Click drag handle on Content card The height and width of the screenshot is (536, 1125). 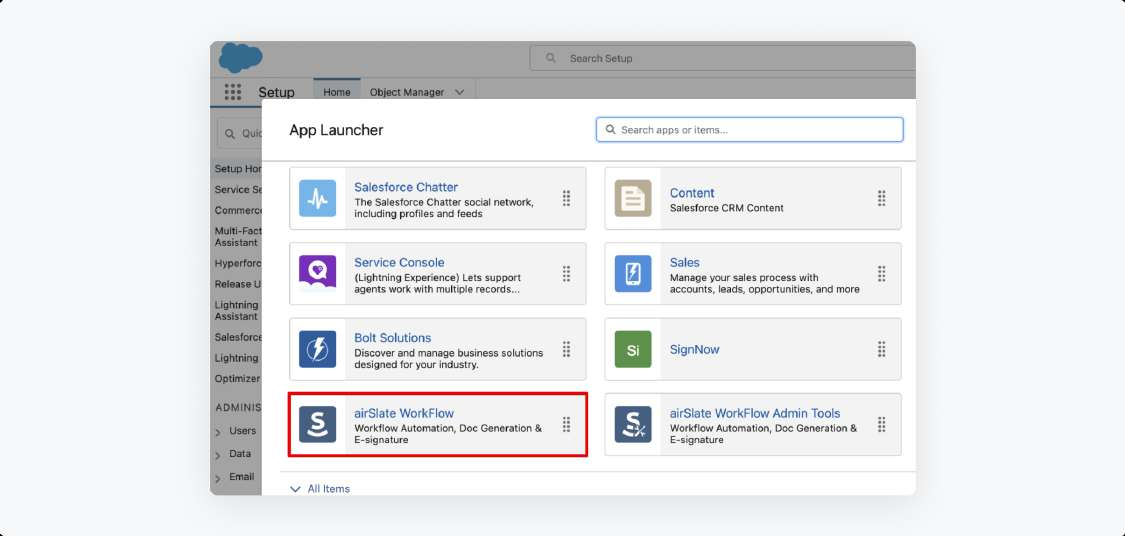click(x=882, y=198)
